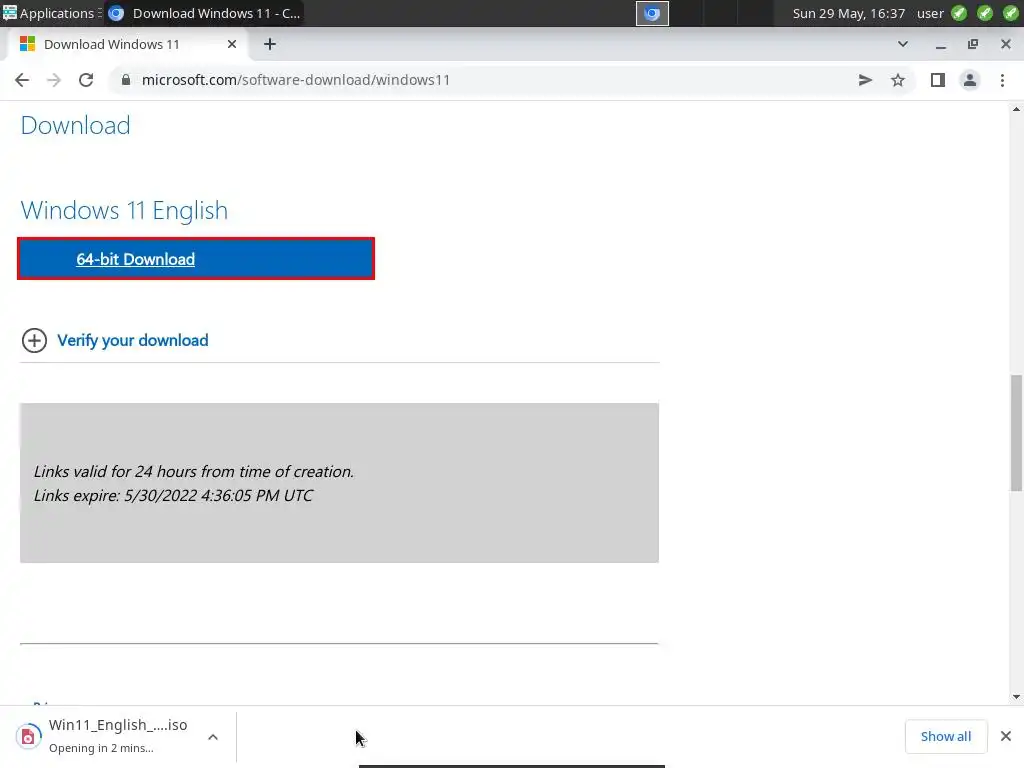Open Chrome's three-dot menu

coord(1002,80)
